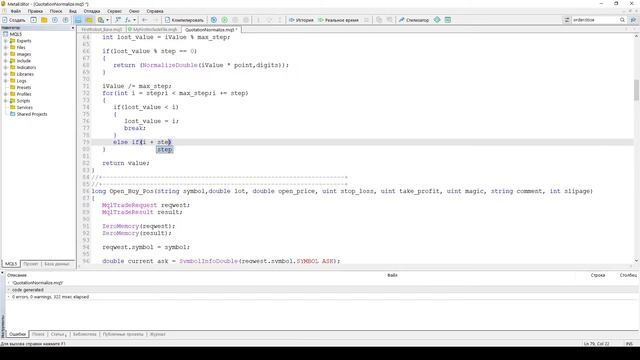
Task: Click the Создать (New) toolbar button
Action: (x=14, y=20)
